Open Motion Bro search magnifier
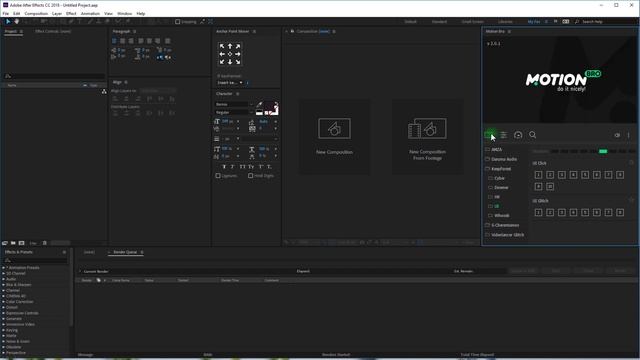 [533, 135]
